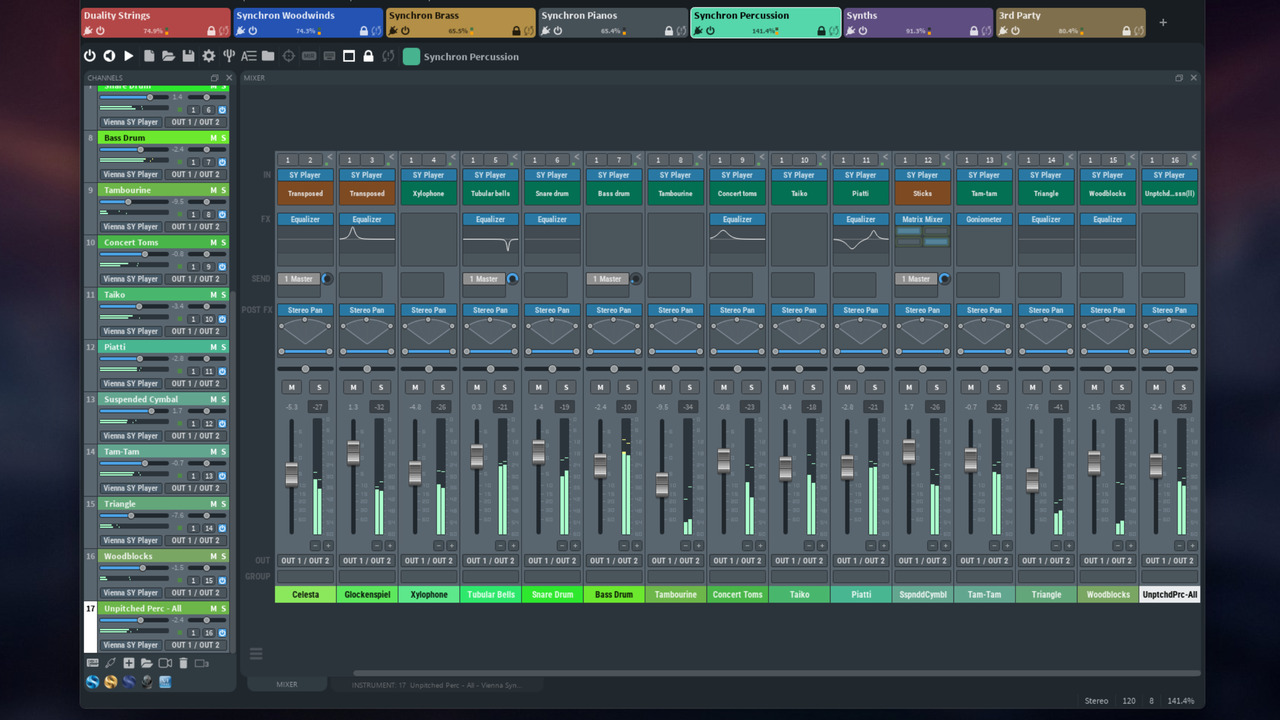Image resolution: width=1280 pixels, height=720 pixels.
Task: Open the OUT 1 / OUT 2 selector on Taiko strip
Action: pos(799,560)
